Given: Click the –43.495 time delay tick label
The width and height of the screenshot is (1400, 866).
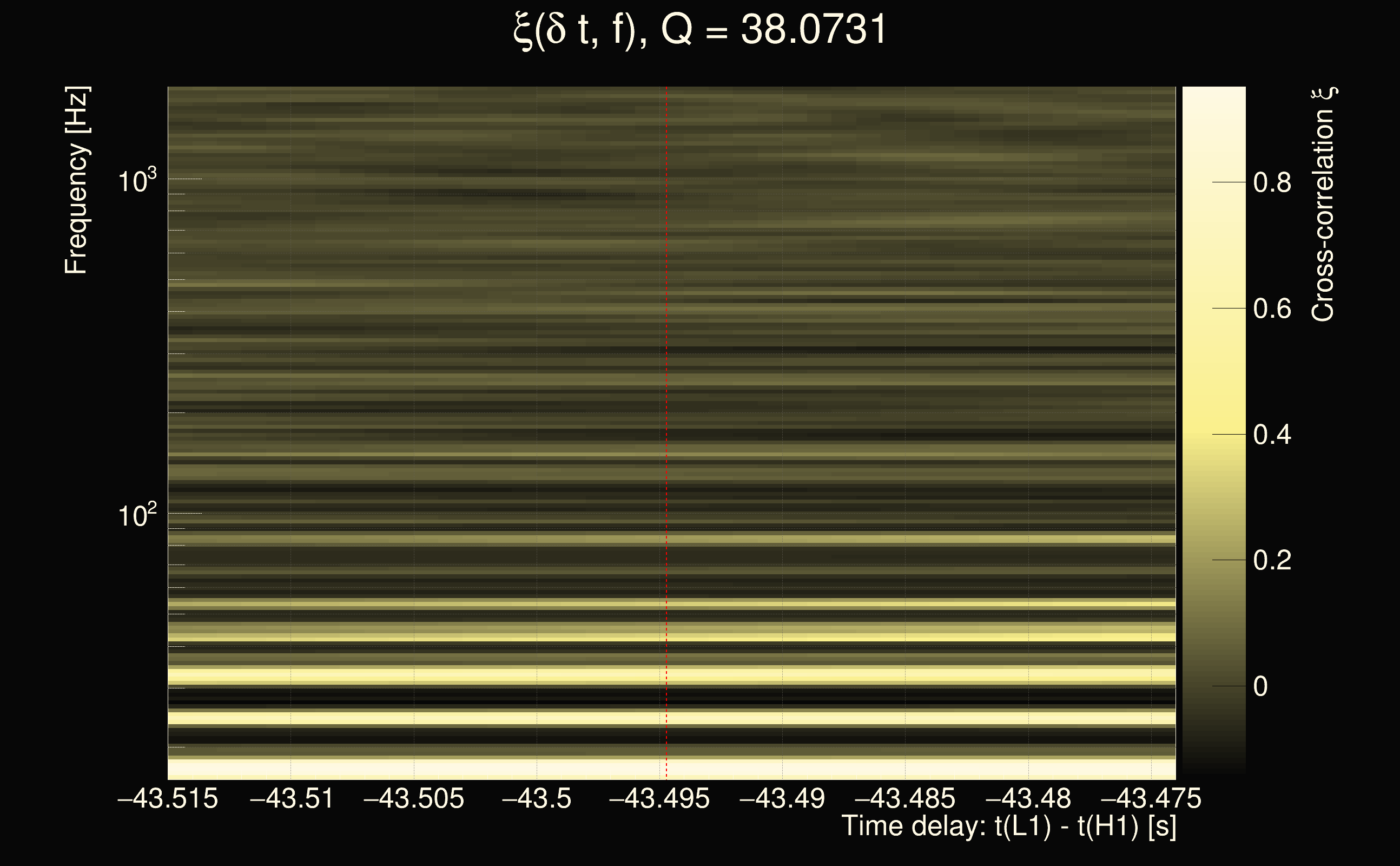Looking at the screenshot, I should click(659, 798).
